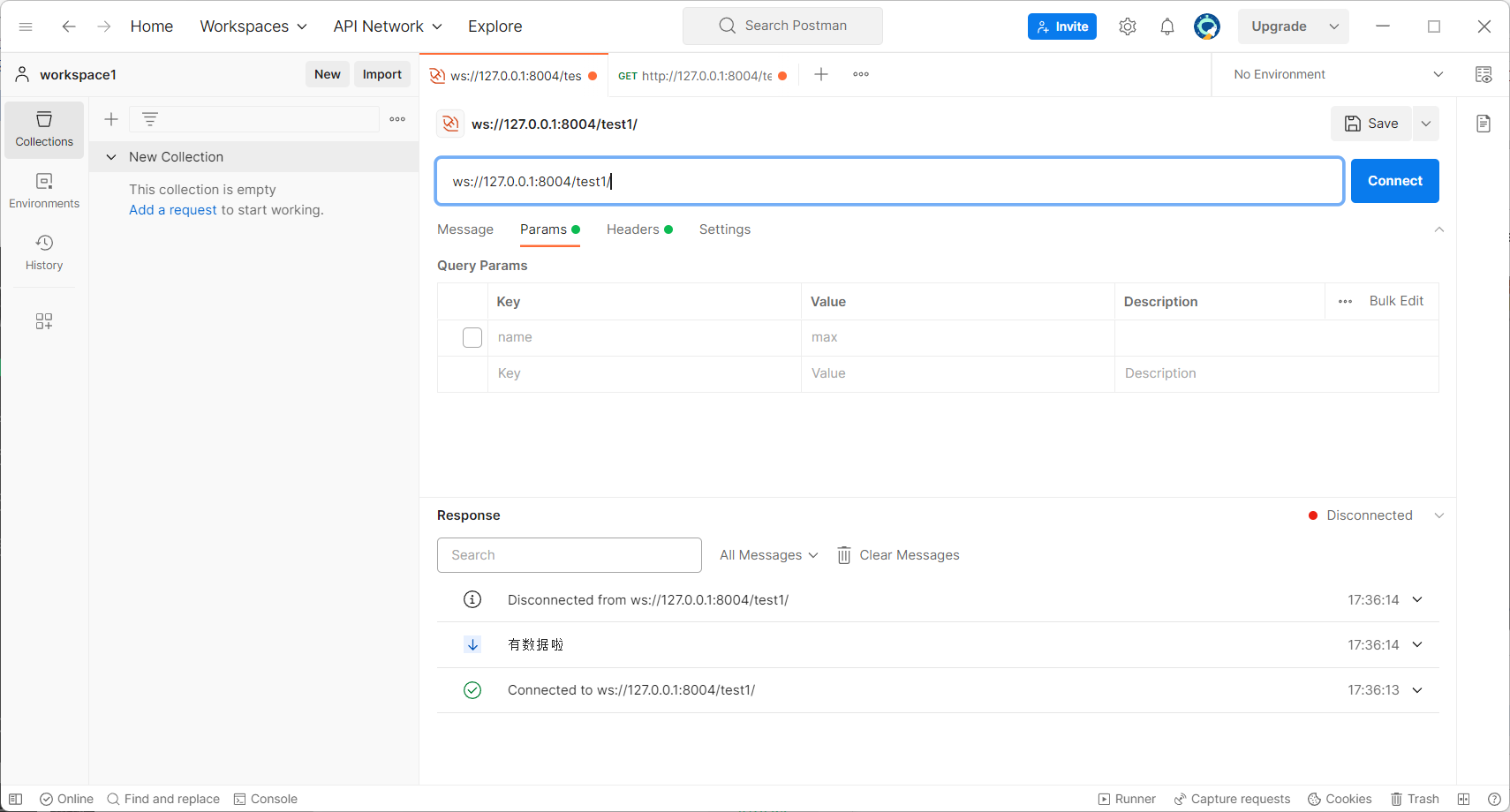Click the connected check icon
This screenshot has height=812, width=1510.
coord(472,690)
